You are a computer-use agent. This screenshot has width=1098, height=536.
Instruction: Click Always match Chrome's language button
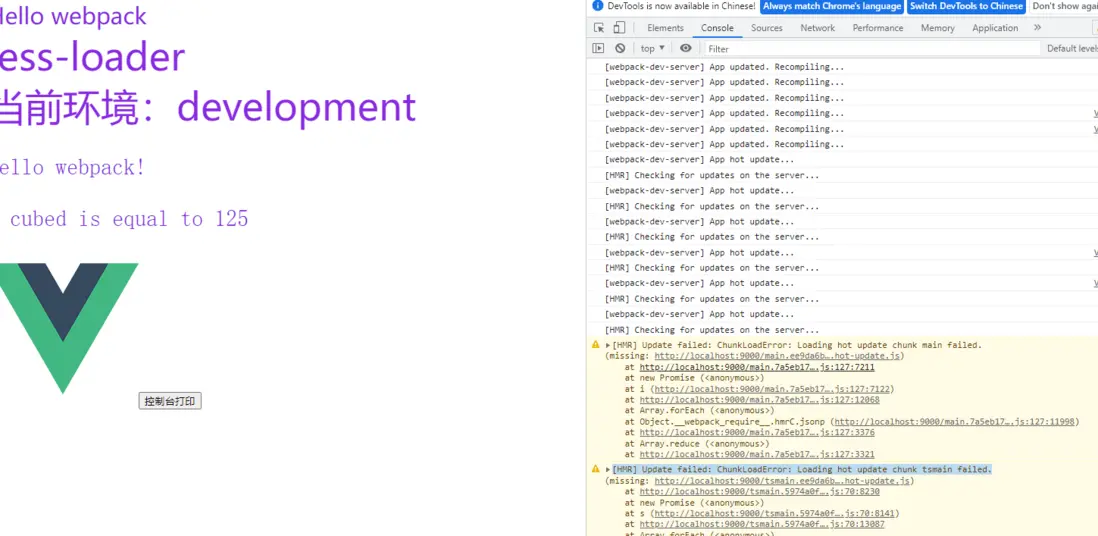pos(832,6)
